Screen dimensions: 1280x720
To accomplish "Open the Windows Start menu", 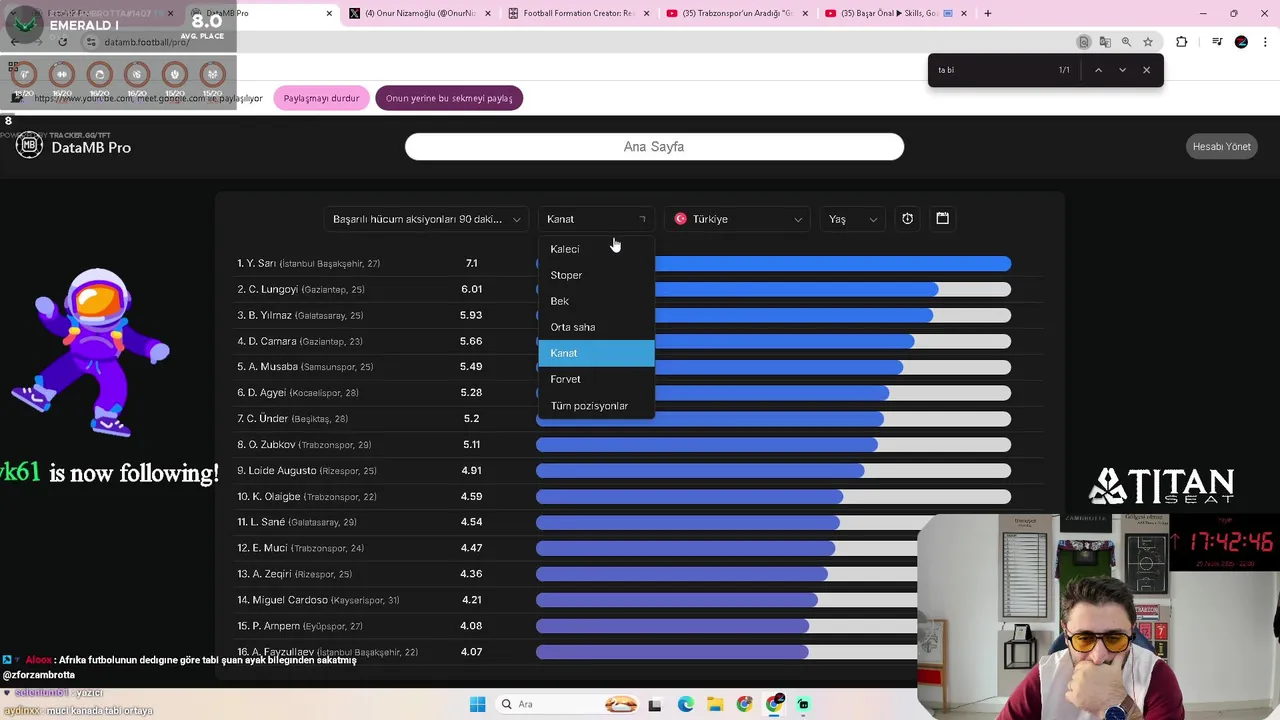I will tap(477, 704).
